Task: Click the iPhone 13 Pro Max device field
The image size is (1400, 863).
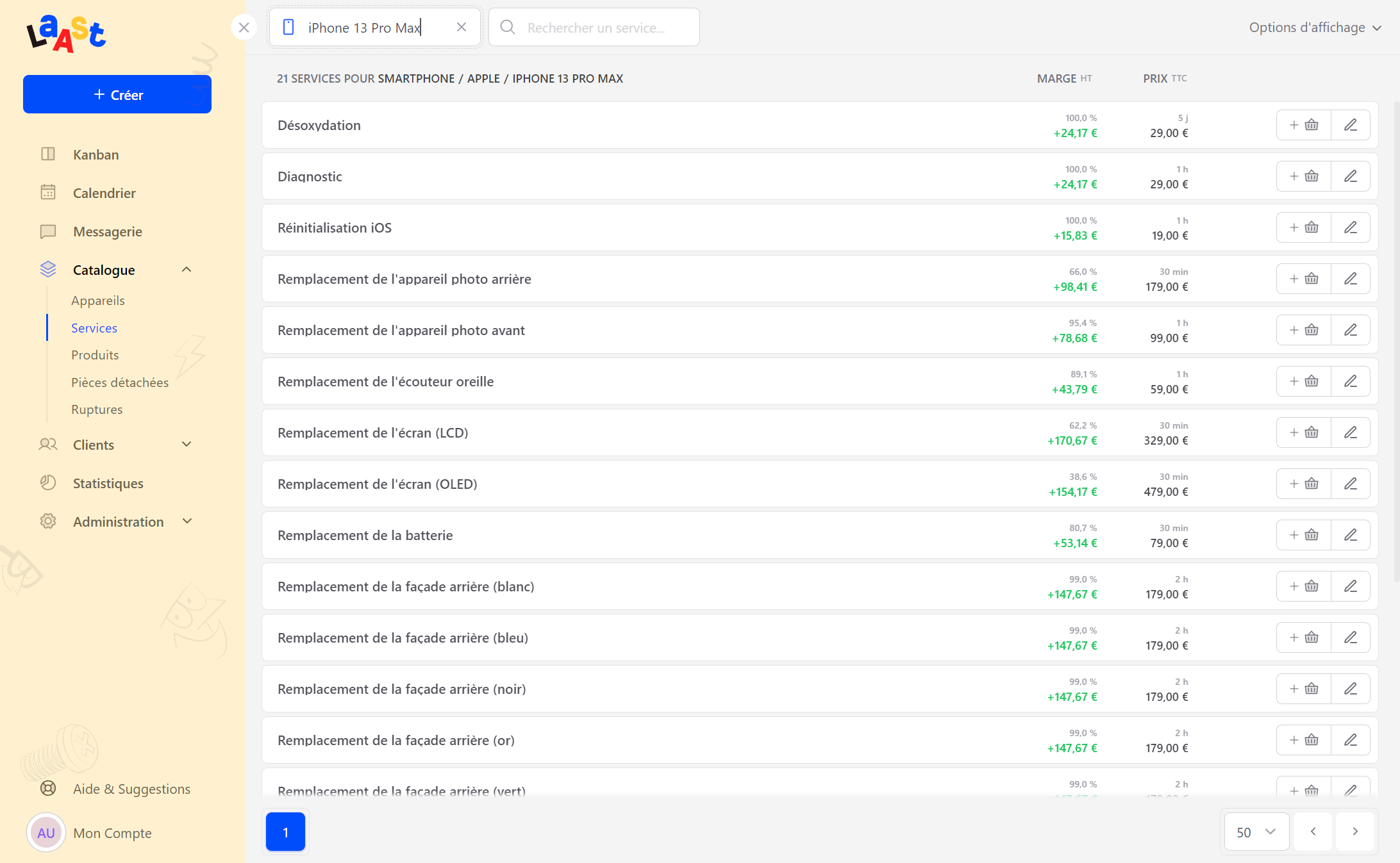Action: (375, 27)
